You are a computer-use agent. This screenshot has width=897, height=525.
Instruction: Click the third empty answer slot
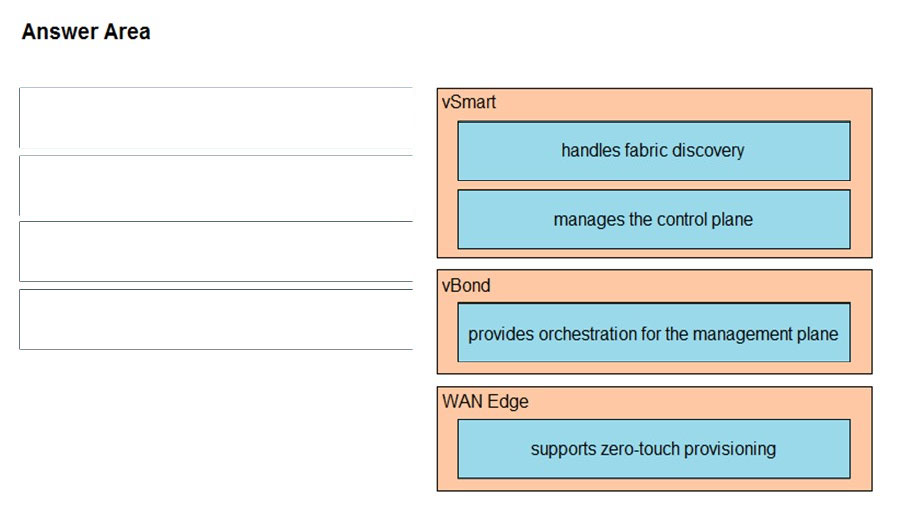(216, 252)
